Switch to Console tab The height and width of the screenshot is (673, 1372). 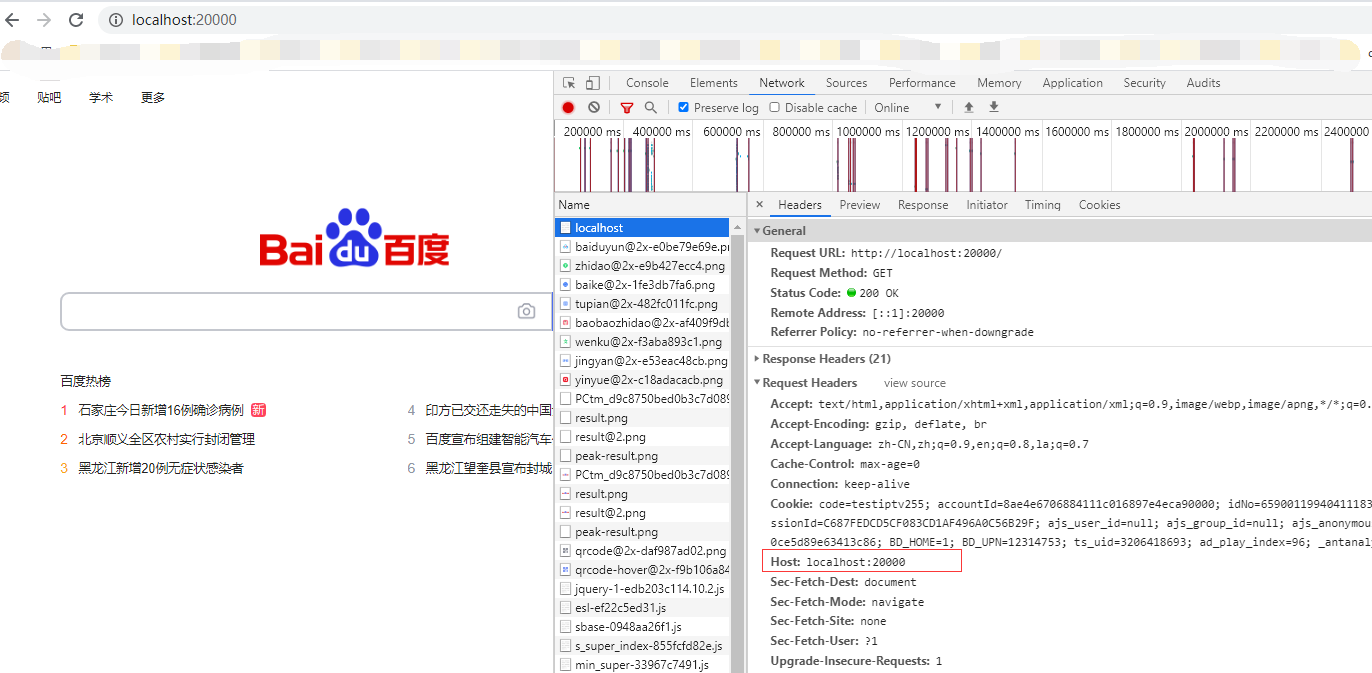pos(647,83)
